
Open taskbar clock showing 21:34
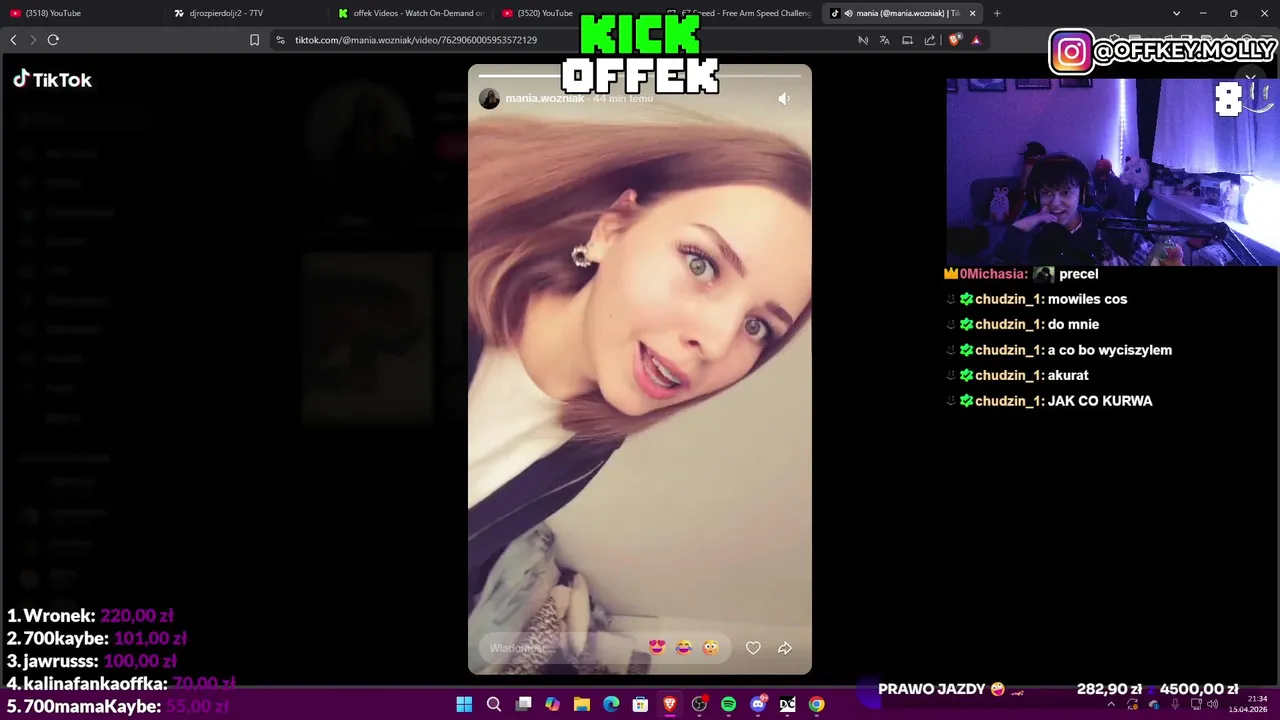point(1248,704)
